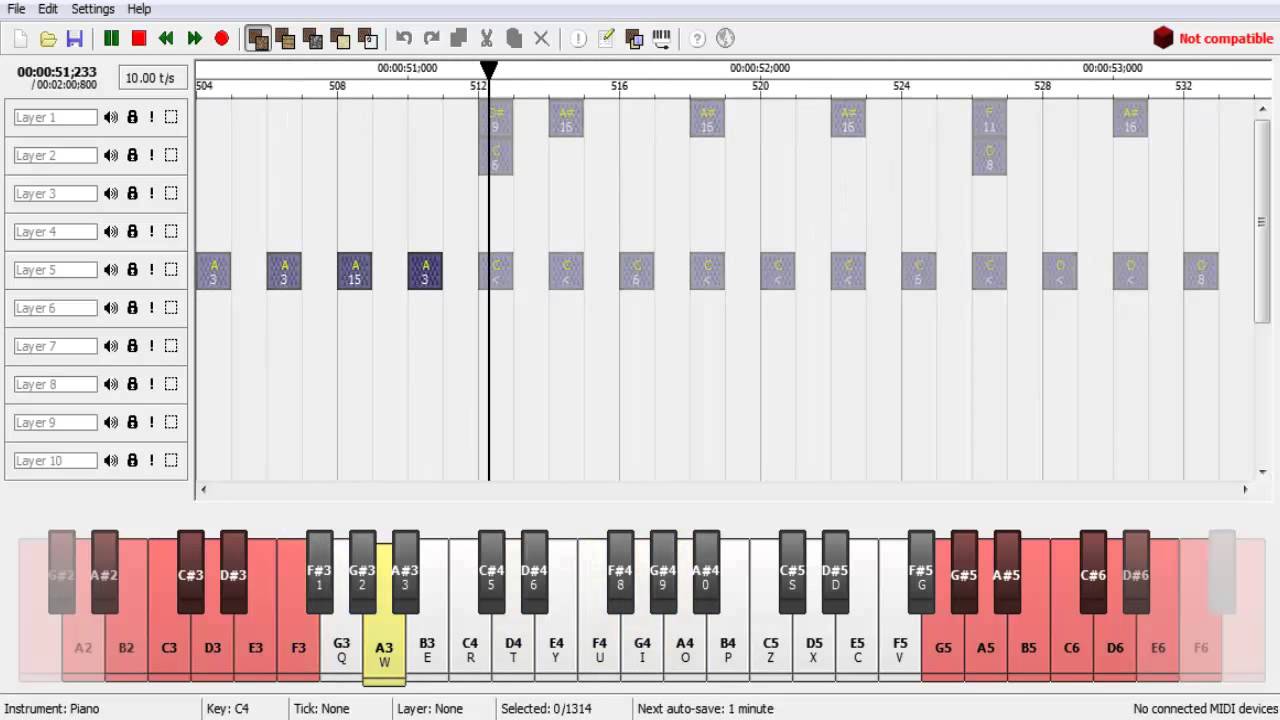
Task: Select the fifth instrument block icon
Action: tap(368, 39)
